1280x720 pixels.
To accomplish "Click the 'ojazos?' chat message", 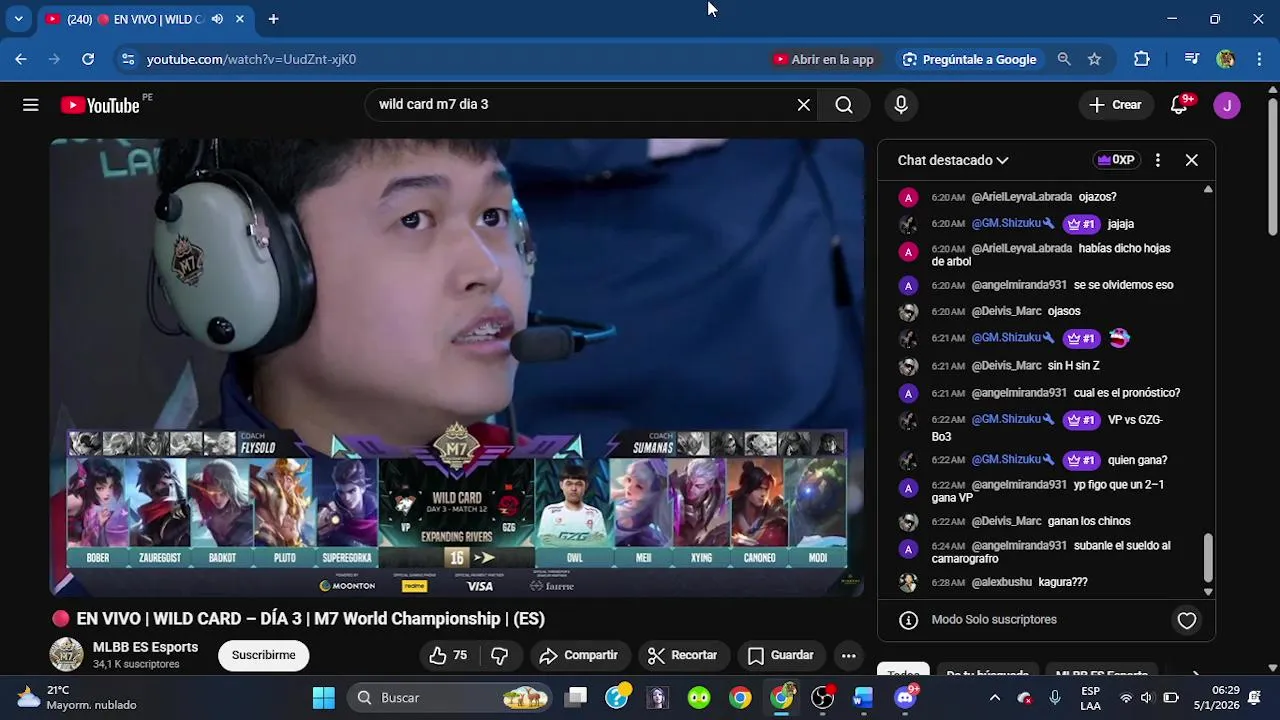I will point(1098,197).
